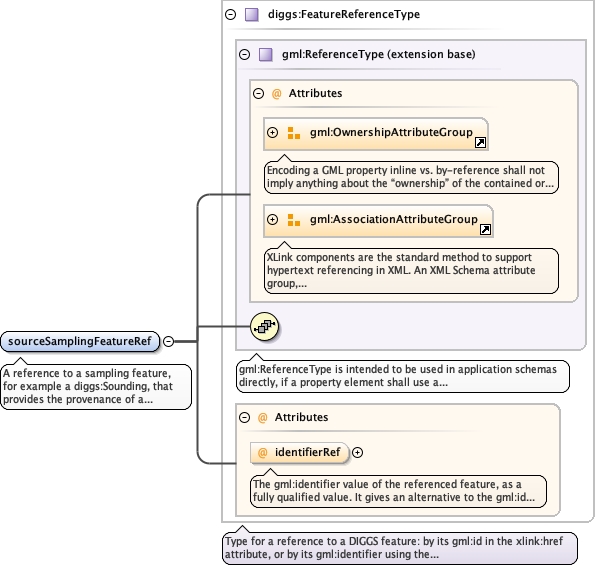596x568 pixels.
Task: Click diggs:FeatureReferenceType title text
Action: coord(344,14)
